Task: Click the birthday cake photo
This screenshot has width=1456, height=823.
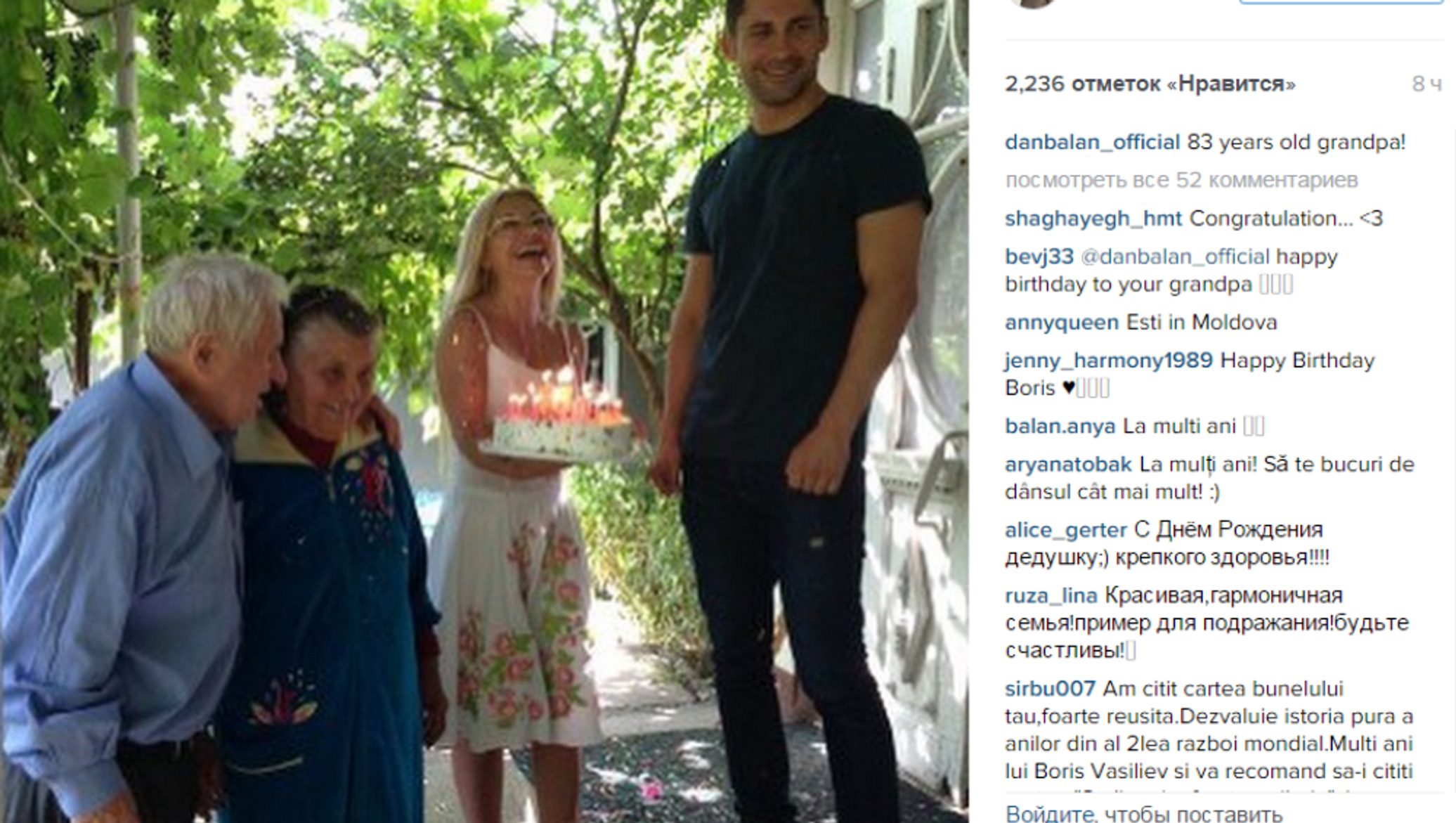Action: [x=483, y=411]
